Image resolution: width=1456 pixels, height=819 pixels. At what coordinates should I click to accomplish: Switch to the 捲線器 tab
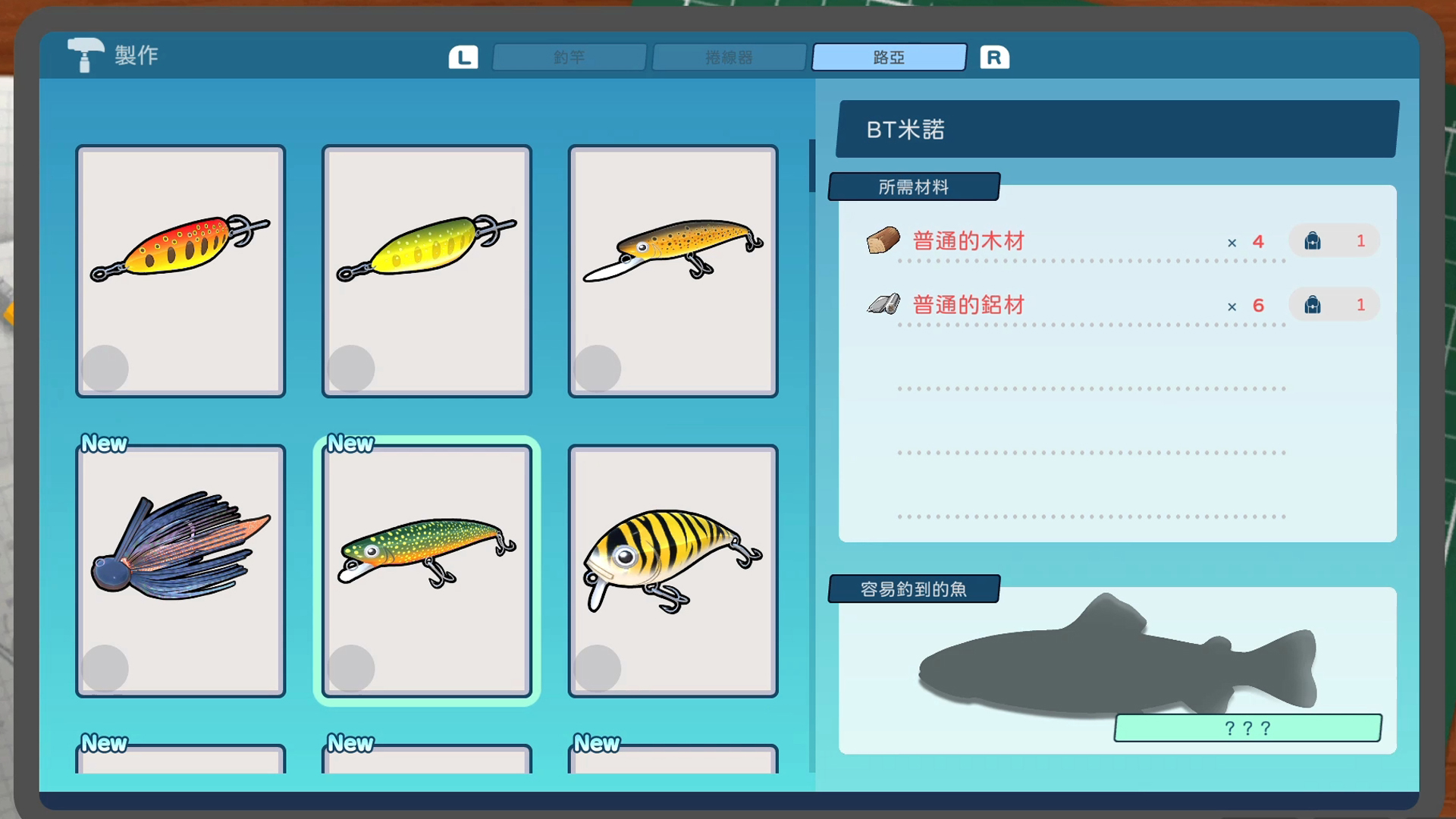[x=730, y=57]
